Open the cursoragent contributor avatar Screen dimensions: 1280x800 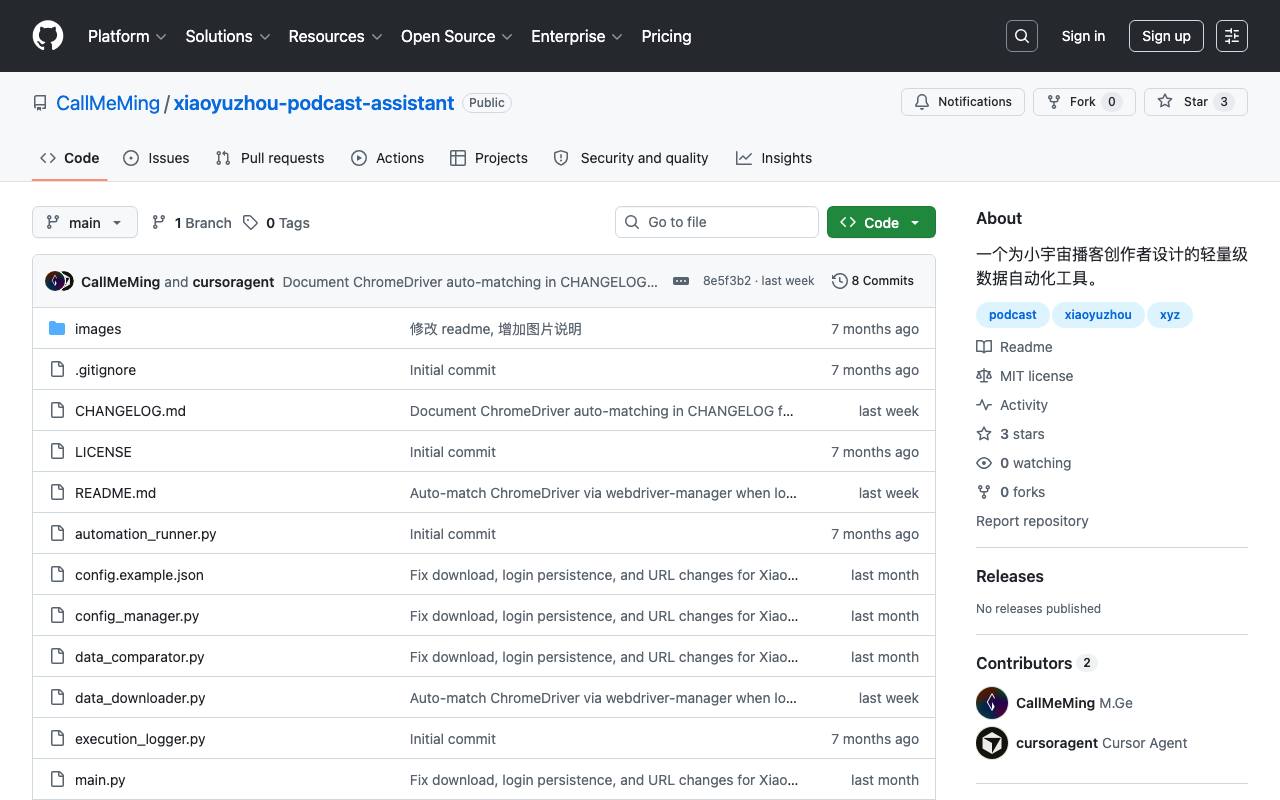992,743
